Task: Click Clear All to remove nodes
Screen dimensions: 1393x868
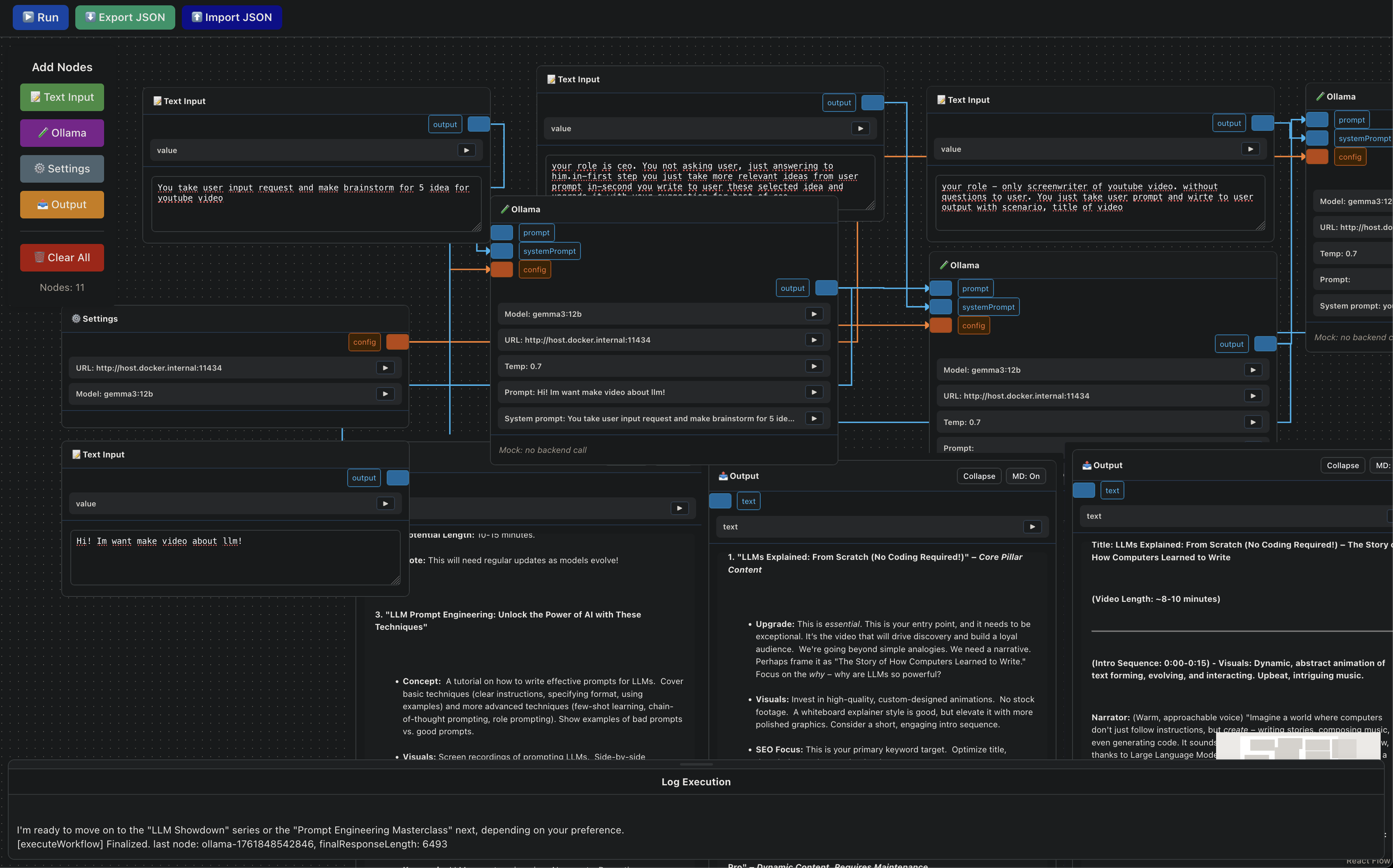Action: (62, 258)
